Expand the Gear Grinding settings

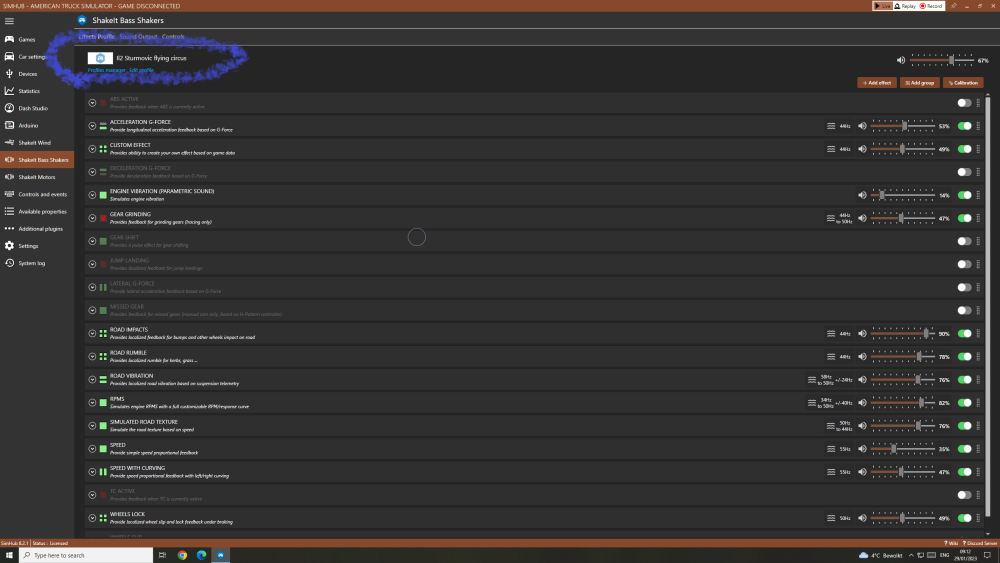pyautogui.click(x=92, y=218)
